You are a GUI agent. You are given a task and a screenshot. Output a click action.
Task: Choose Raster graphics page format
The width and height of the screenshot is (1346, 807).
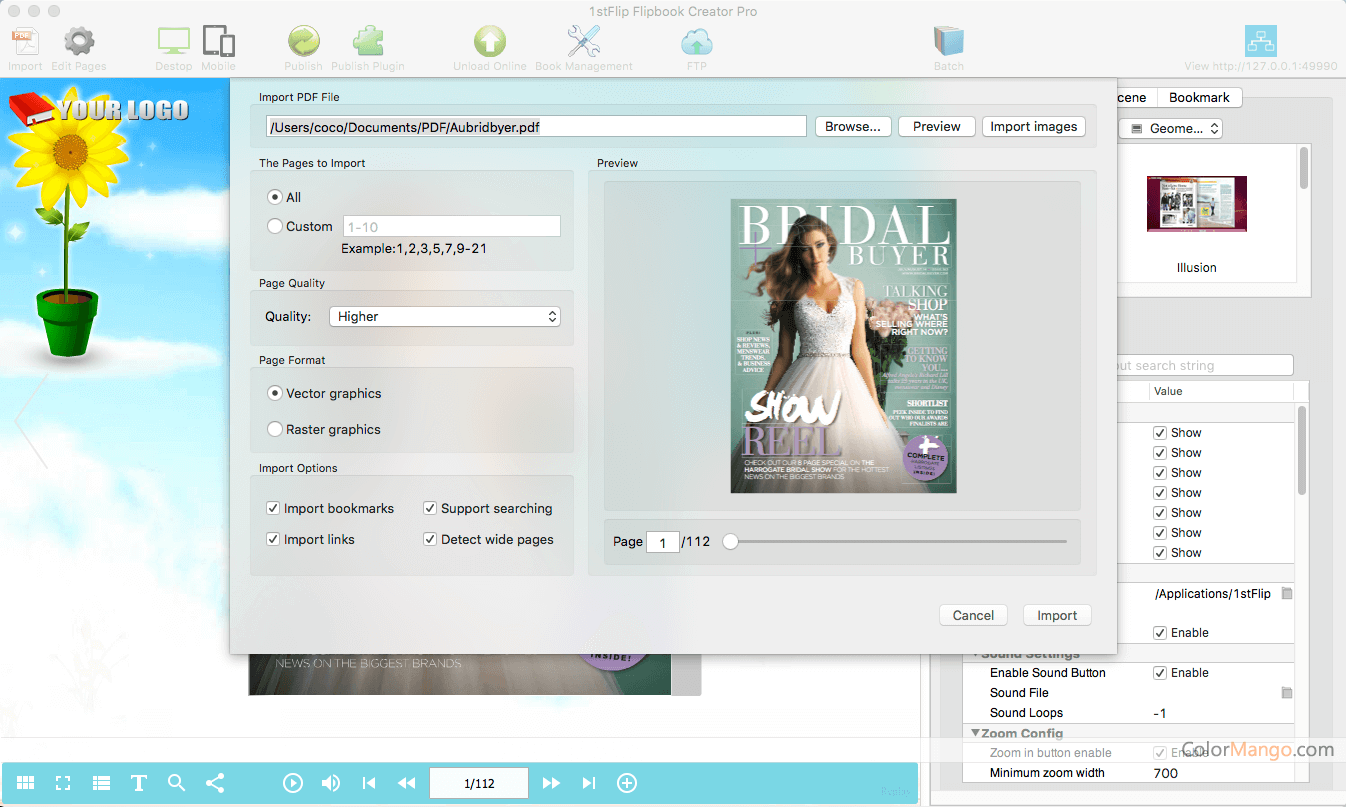pos(275,429)
